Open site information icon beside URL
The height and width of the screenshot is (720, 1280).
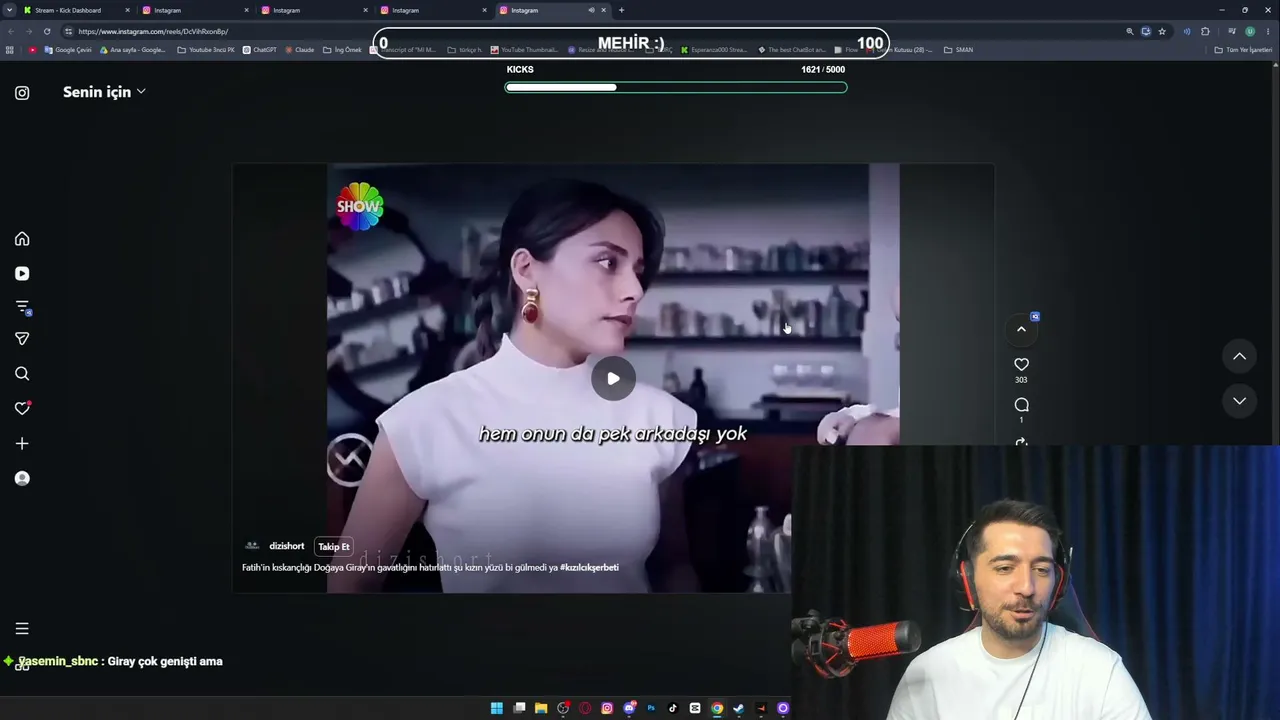pyautogui.click(x=68, y=31)
